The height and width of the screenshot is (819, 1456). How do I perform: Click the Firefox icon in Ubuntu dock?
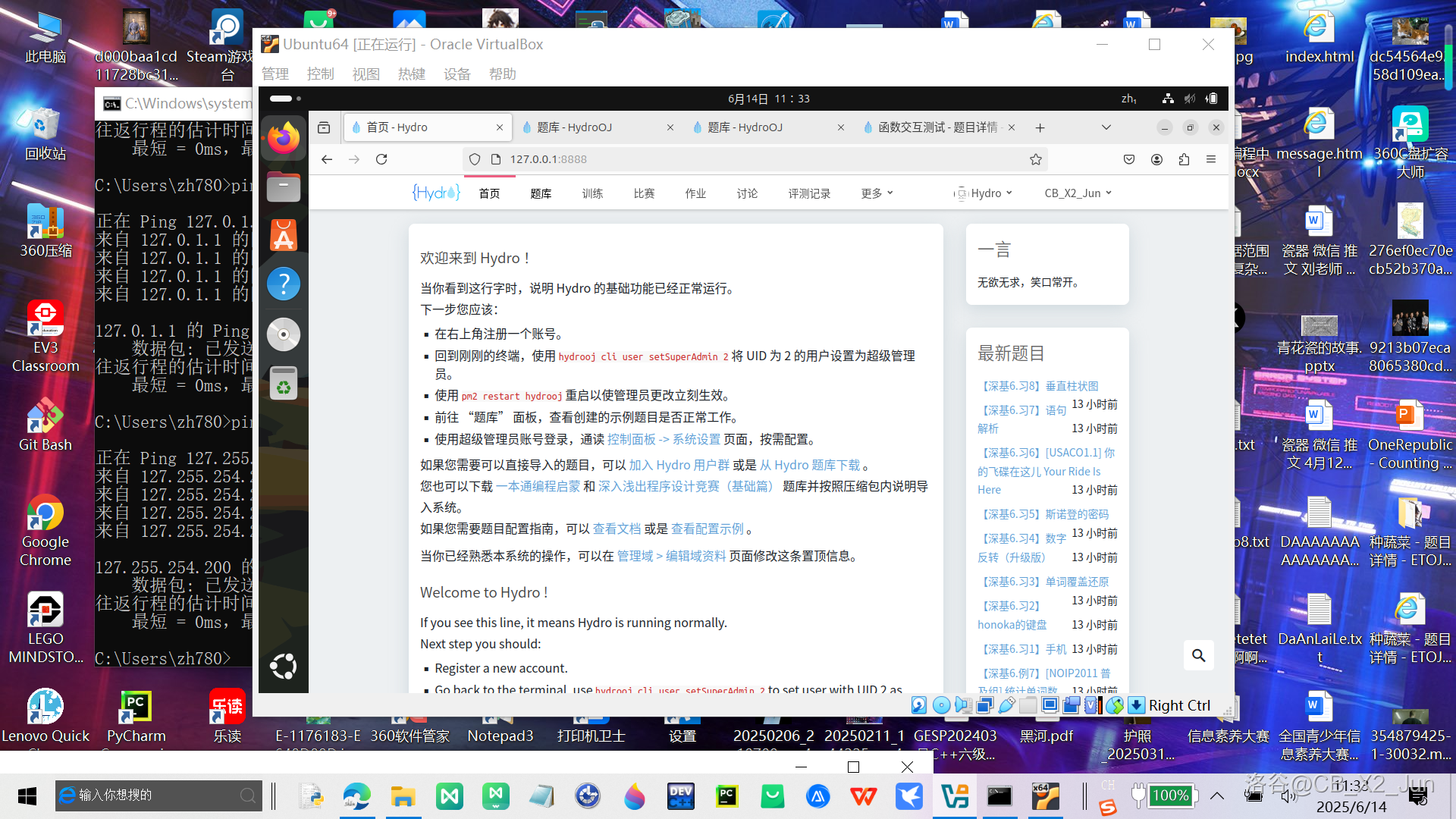tap(284, 138)
